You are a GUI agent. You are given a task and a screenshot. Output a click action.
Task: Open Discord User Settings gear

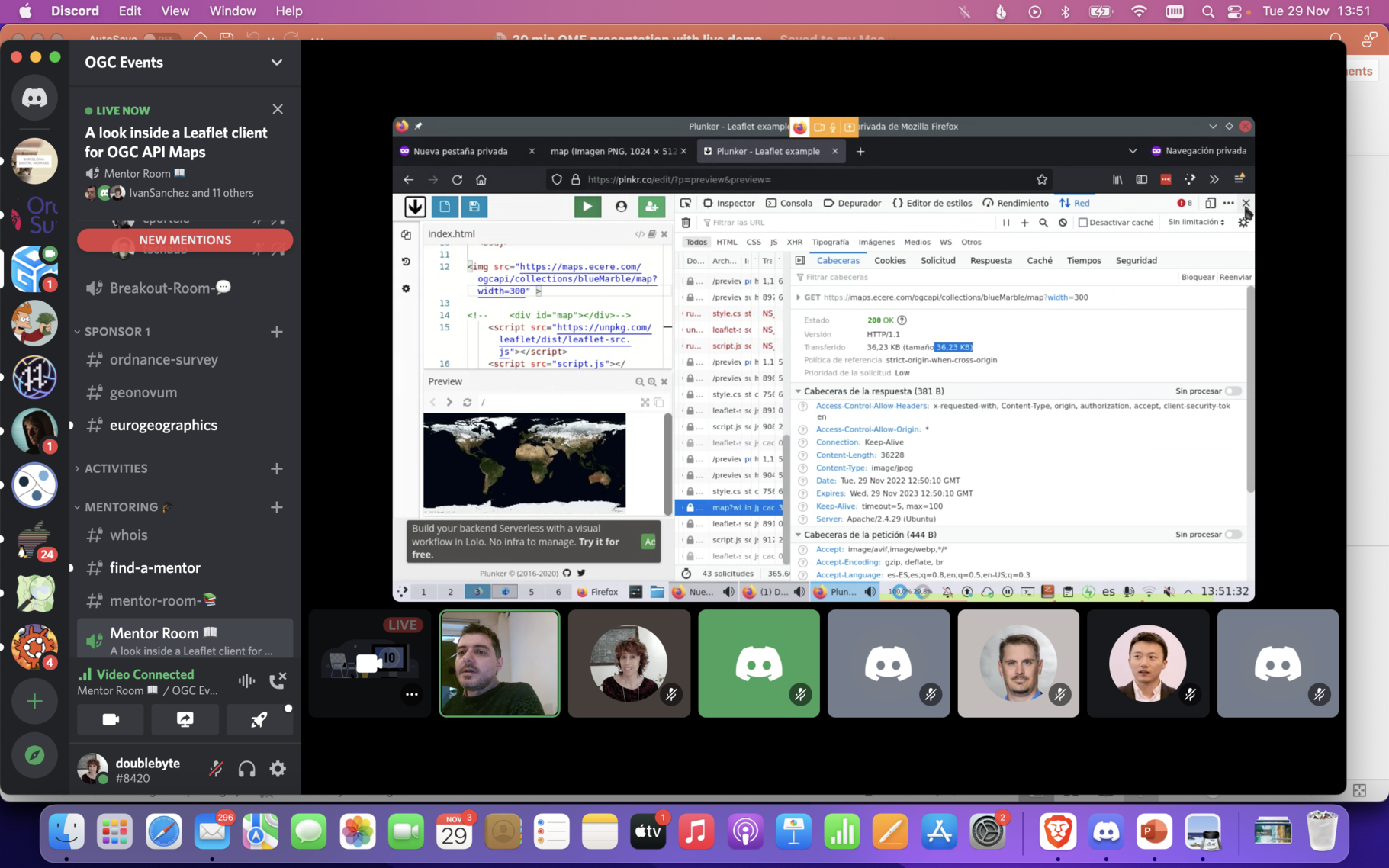(278, 769)
